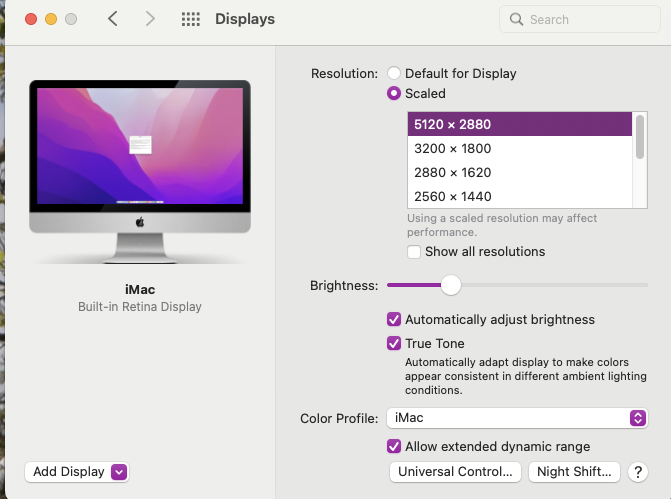Enable Show all resolutions checkbox
The width and height of the screenshot is (671, 499).
click(x=414, y=252)
